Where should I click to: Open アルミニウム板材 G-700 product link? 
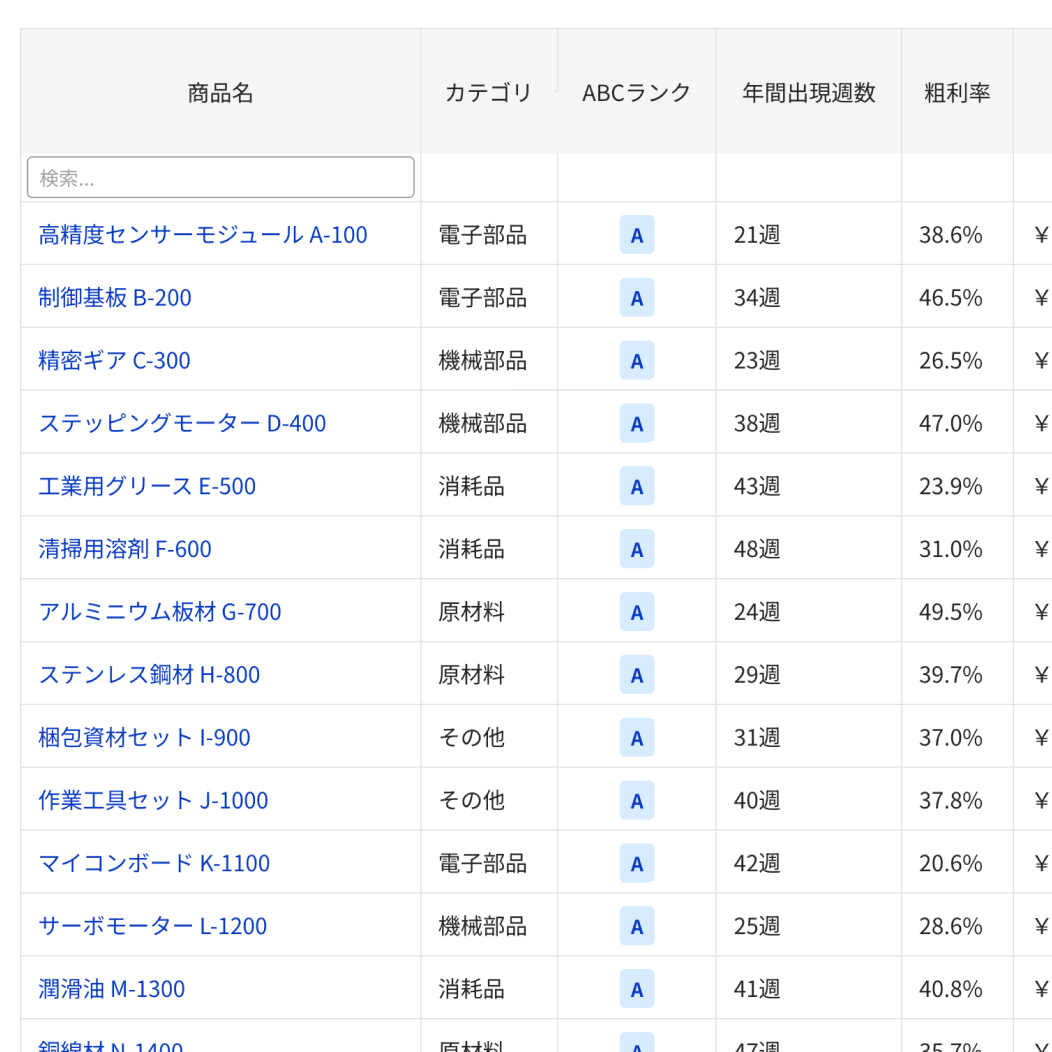point(160,612)
